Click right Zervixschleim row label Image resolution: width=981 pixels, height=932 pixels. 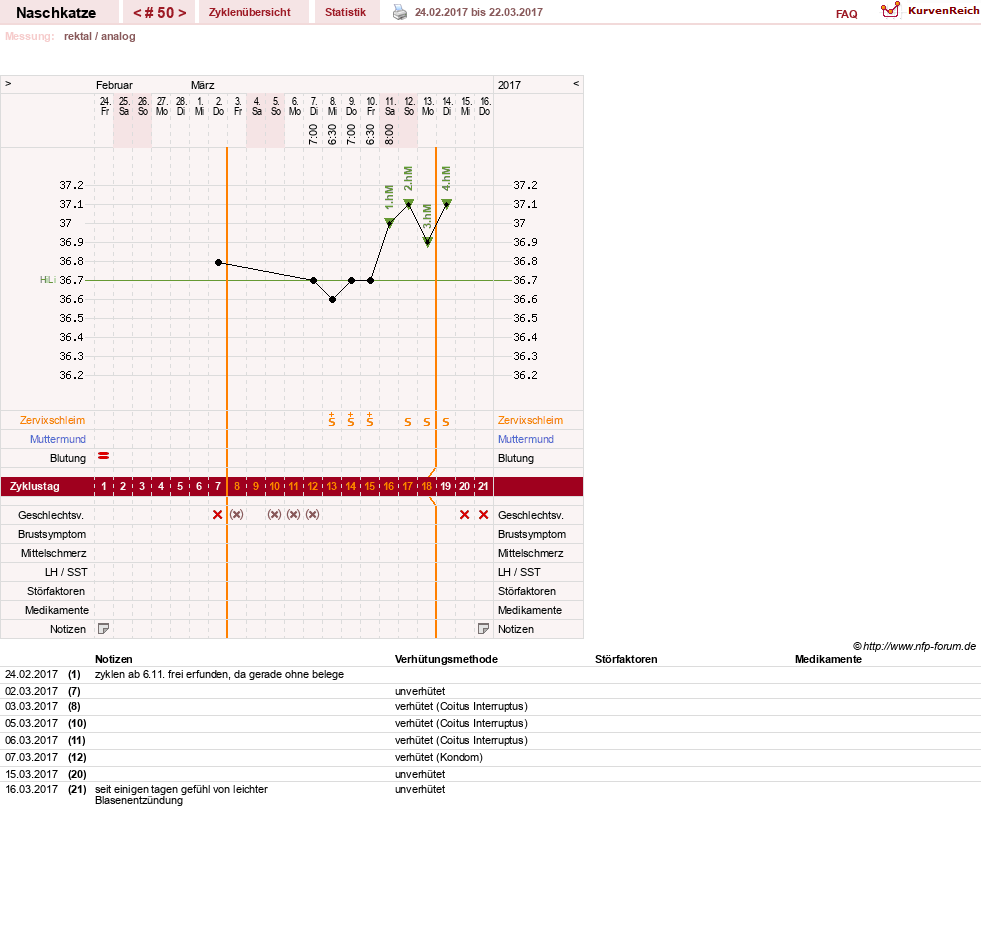(x=531, y=420)
